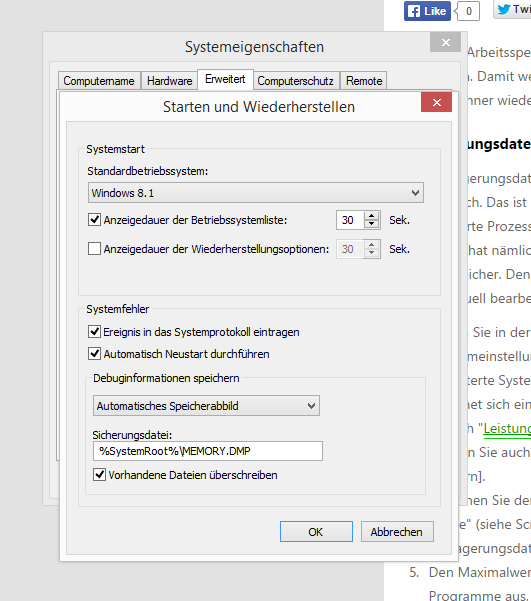Click the Sicherungsdatei path input field
Image resolution: width=531 pixels, height=601 pixels.
pyautogui.click(x=207, y=451)
